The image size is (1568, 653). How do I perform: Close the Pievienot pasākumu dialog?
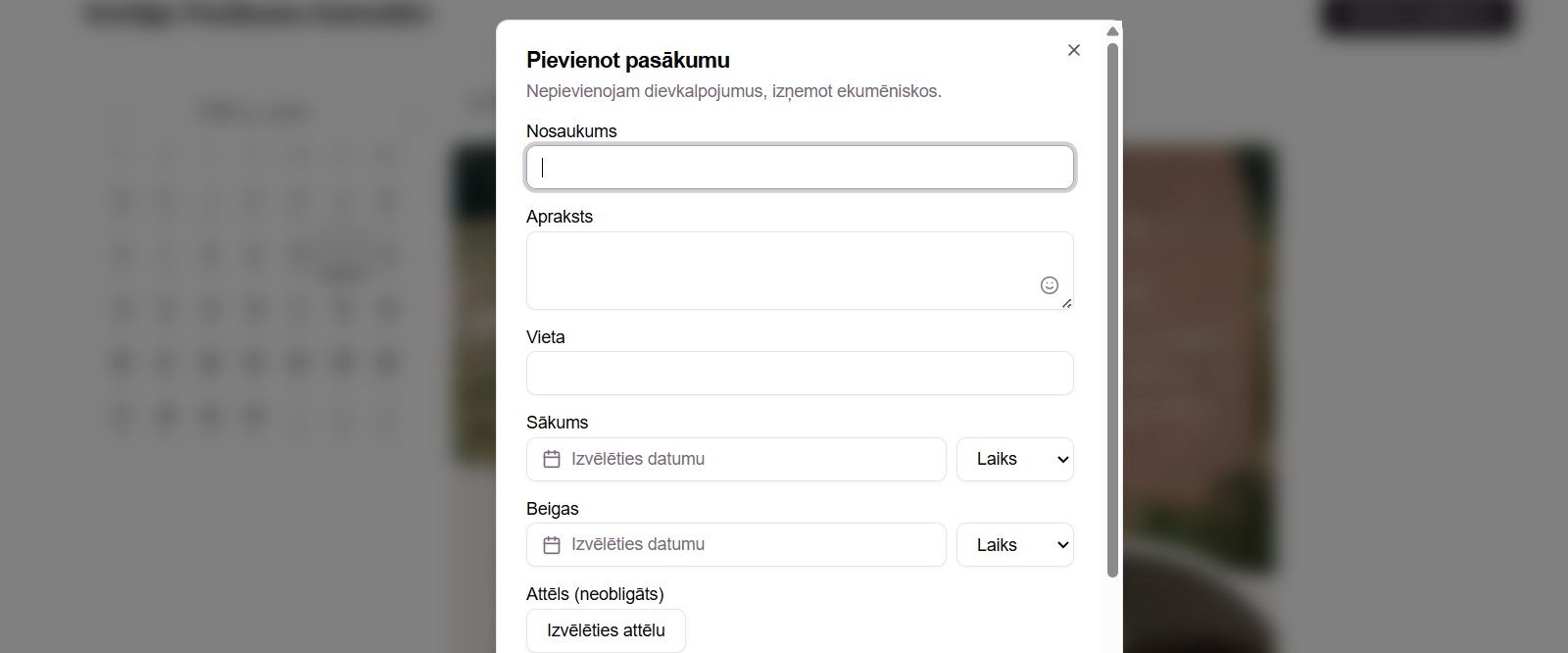point(1073,50)
